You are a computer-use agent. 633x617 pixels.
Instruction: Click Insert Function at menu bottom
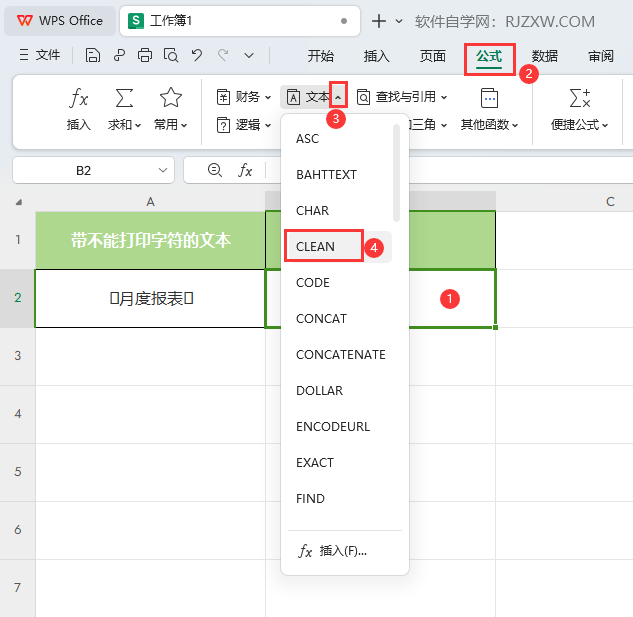pyautogui.click(x=333, y=551)
